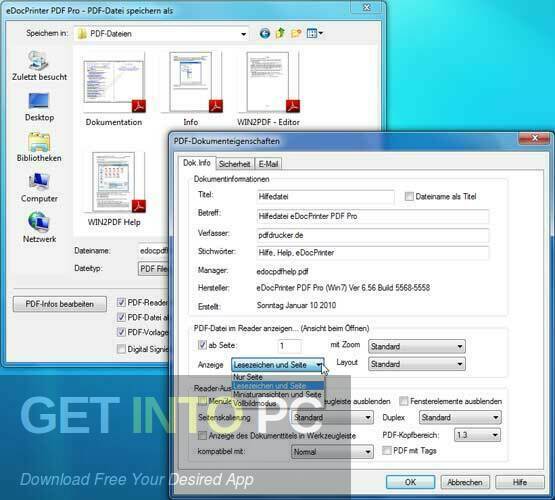The width and height of the screenshot is (555, 500).
Task: Enable Dateiname als Titel checkbox
Action: [x=409, y=196]
